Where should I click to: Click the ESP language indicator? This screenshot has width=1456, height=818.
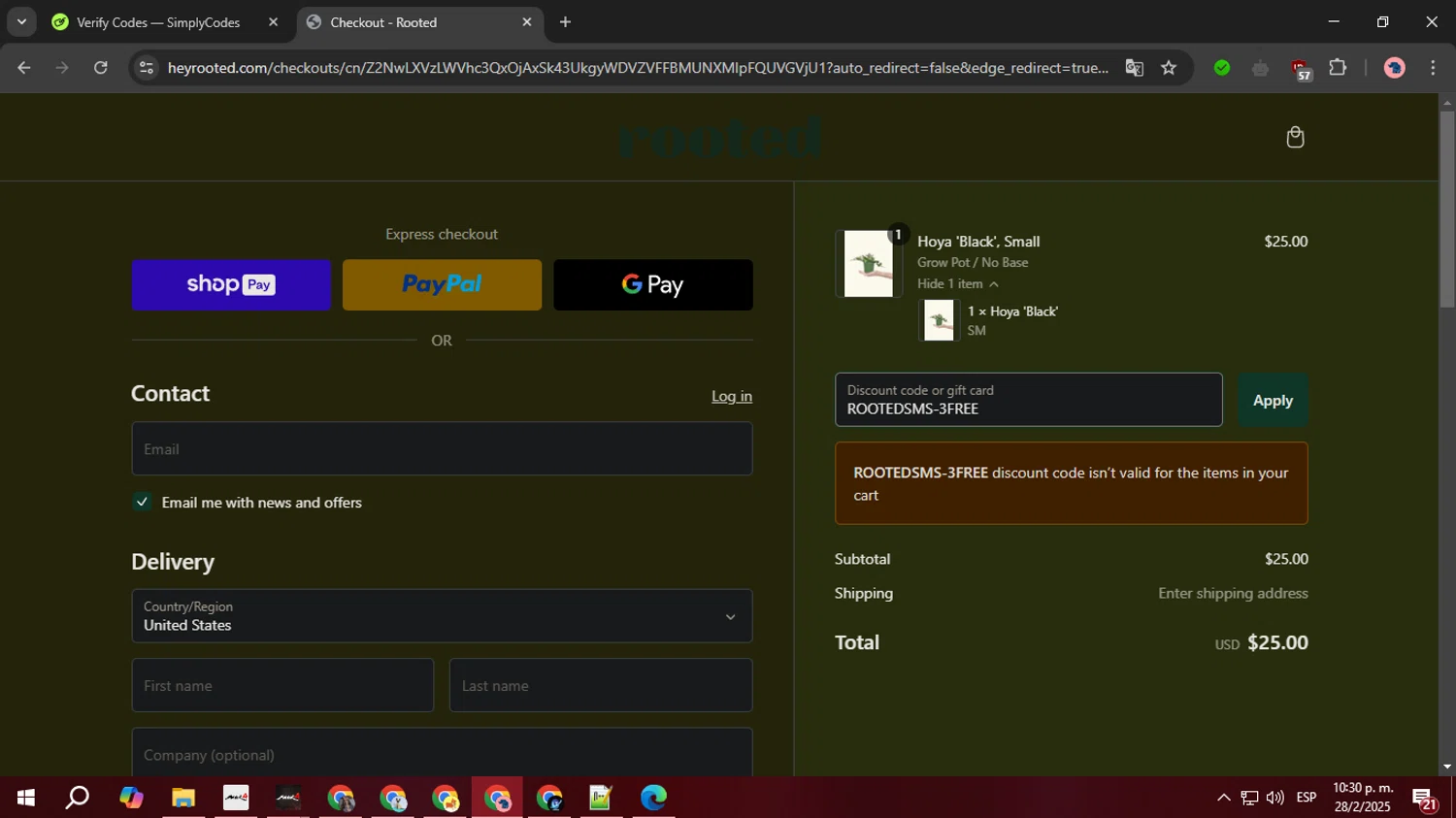(1307, 798)
